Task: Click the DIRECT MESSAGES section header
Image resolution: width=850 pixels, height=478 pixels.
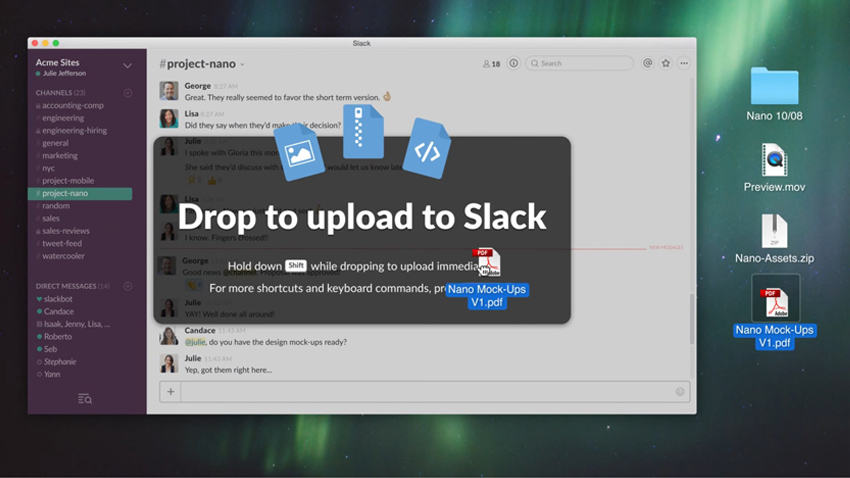Action: point(73,286)
